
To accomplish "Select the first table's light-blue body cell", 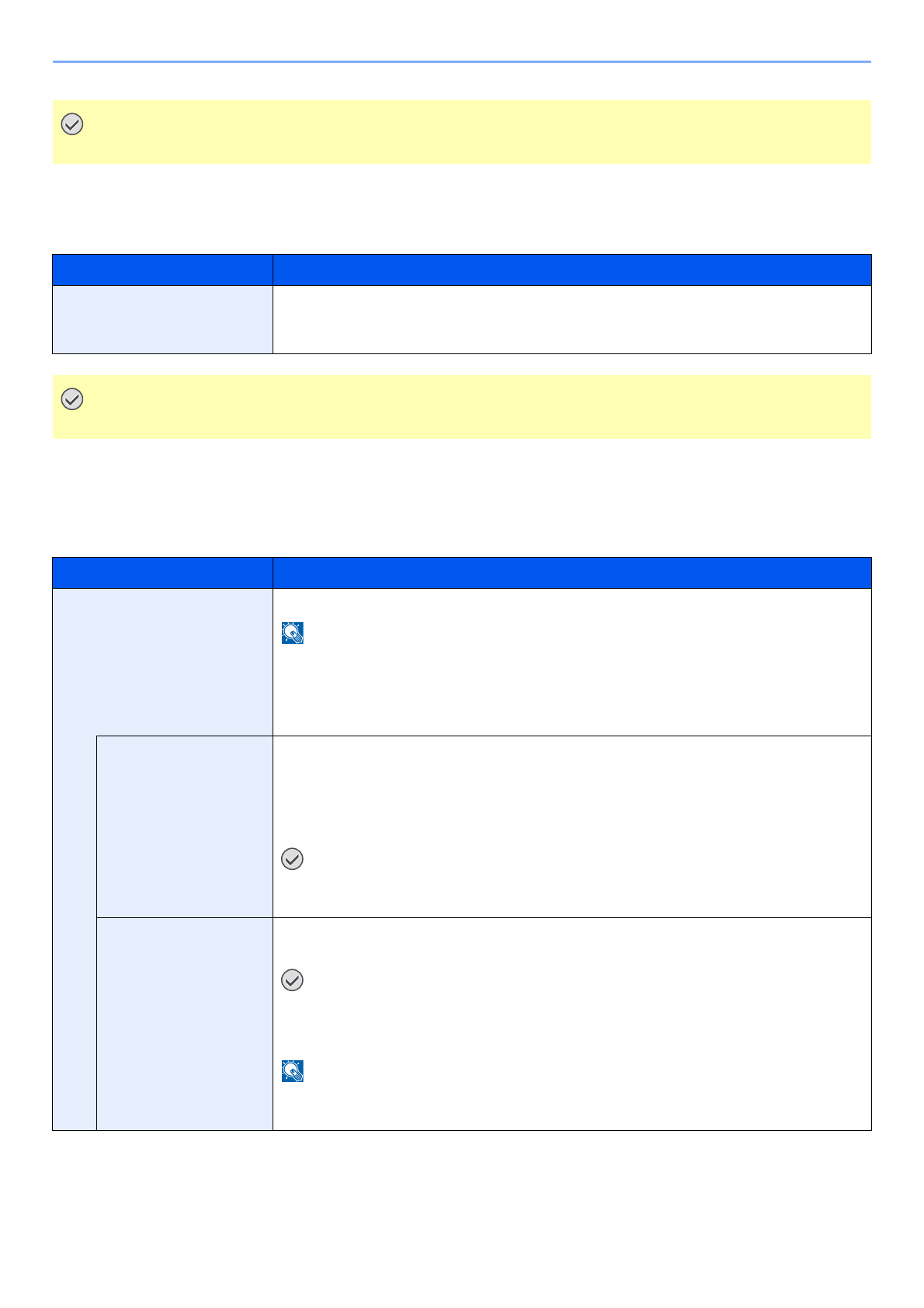I will (162, 319).
